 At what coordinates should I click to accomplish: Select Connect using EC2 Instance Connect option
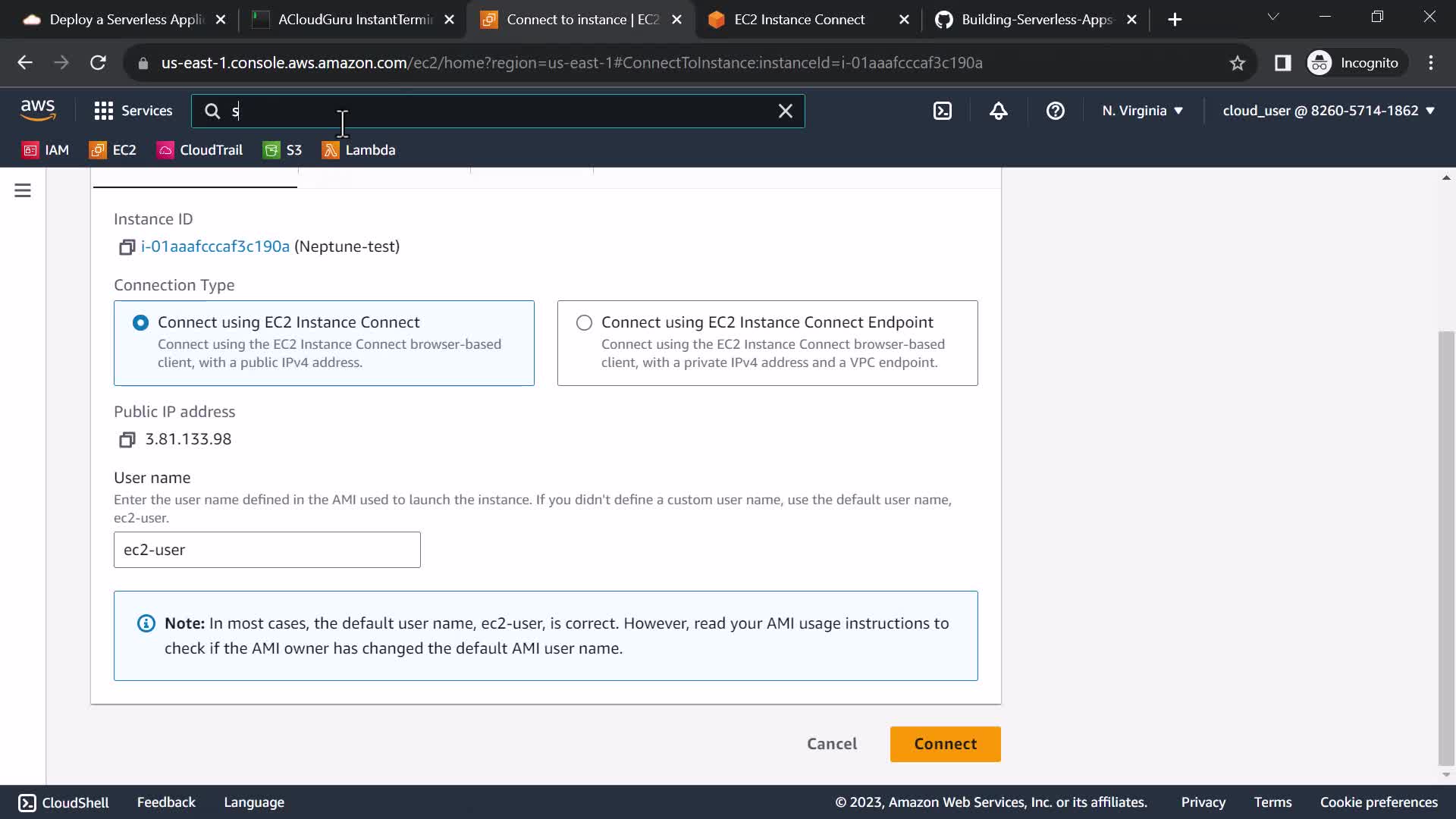point(140,323)
